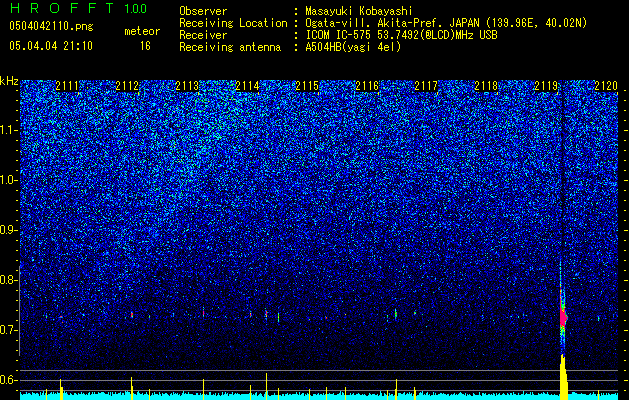This screenshot has width=629, height=400.
Task: Click the bright red meteor echo near 2119
Action: (x=563, y=317)
